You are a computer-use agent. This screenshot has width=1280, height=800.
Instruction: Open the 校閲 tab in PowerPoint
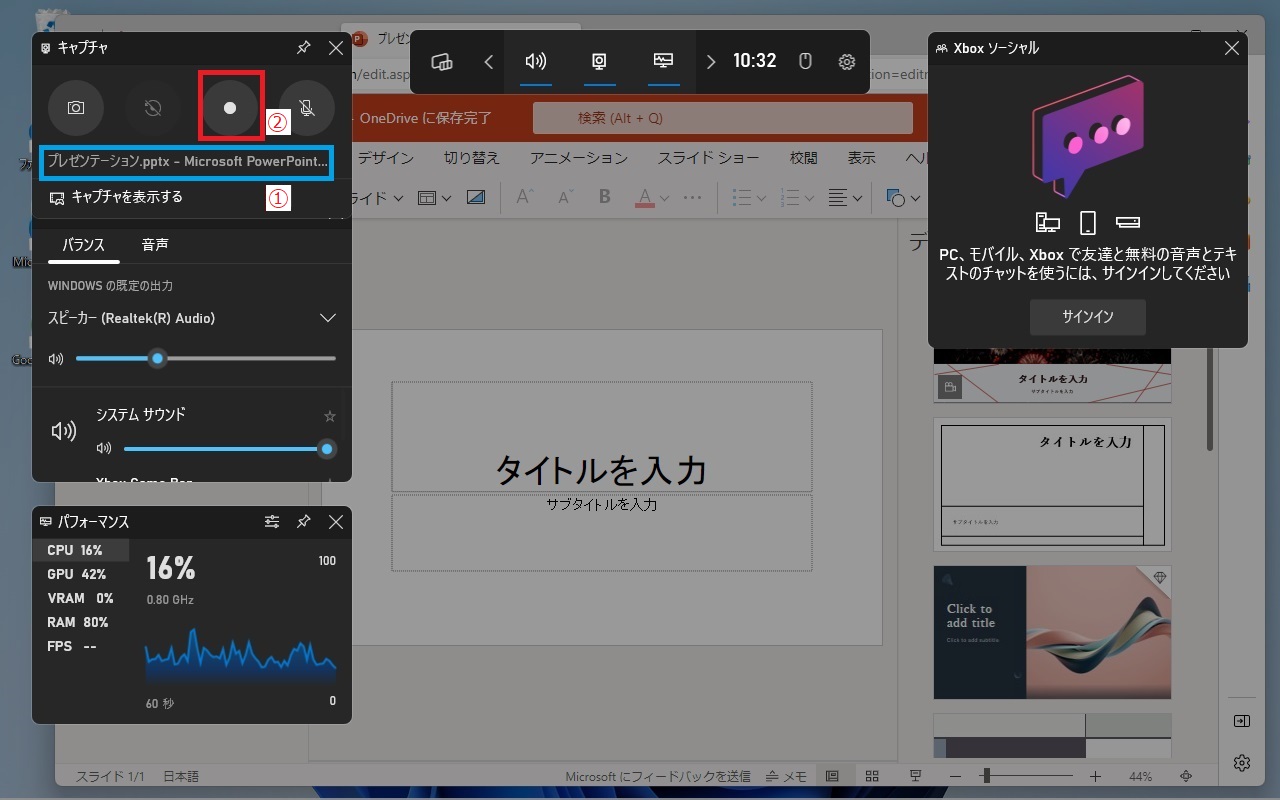[803, 158]
